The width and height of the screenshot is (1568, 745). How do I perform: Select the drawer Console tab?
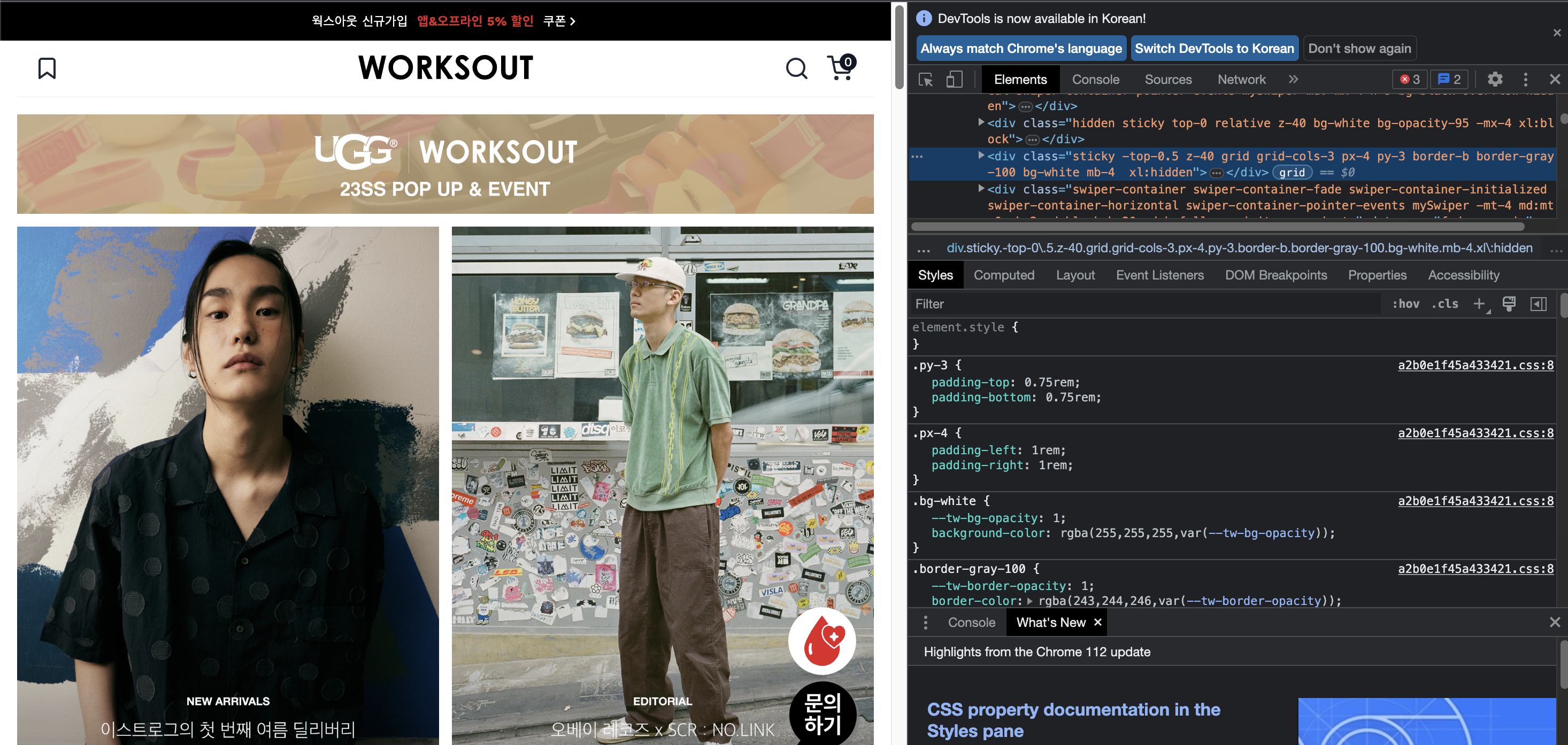click(972, 623)
